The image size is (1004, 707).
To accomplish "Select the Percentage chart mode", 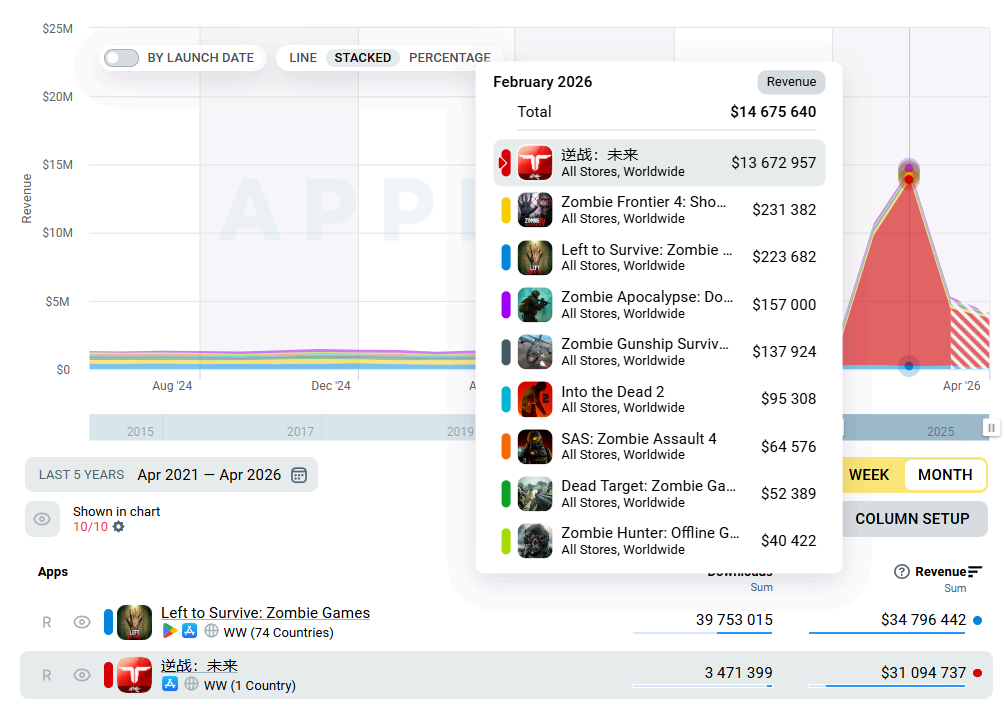I will point(449,58).
